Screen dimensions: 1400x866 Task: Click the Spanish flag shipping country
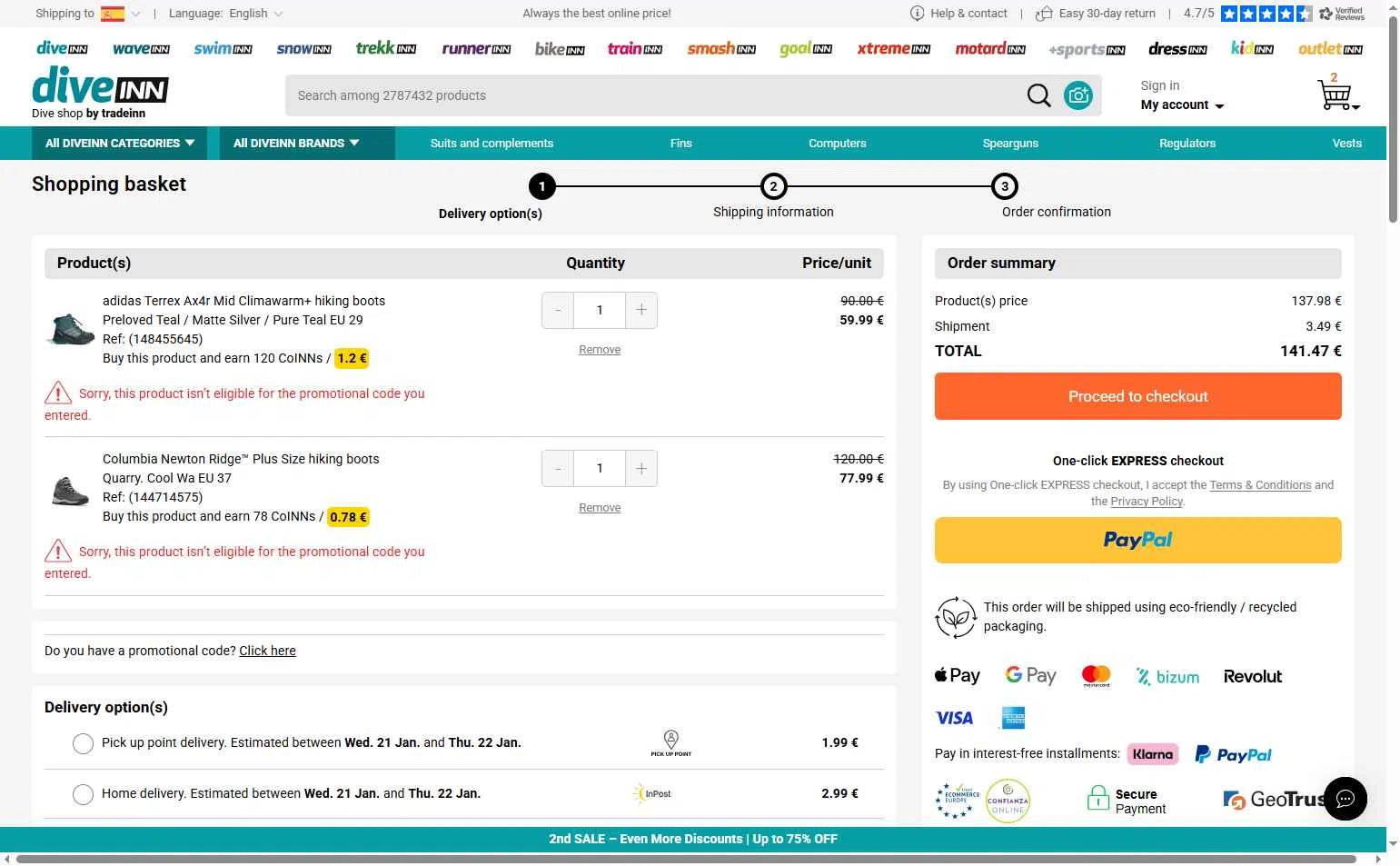113,14
